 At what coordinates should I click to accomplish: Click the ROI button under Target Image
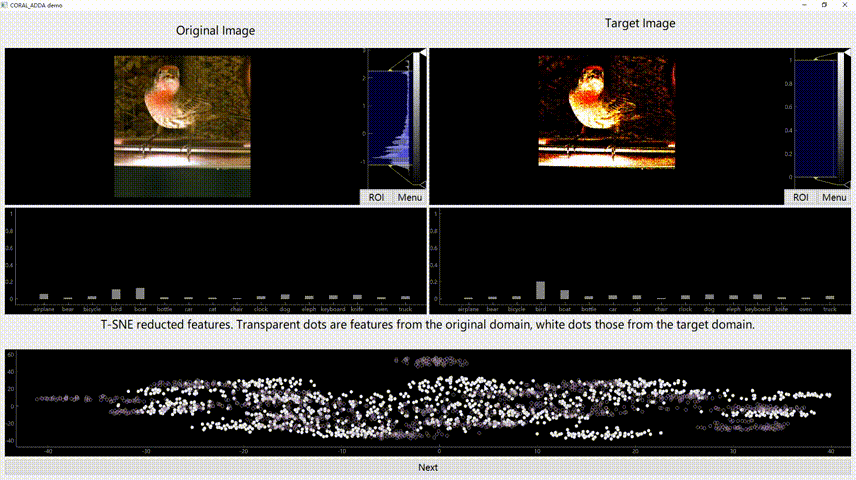coord(800,197)
